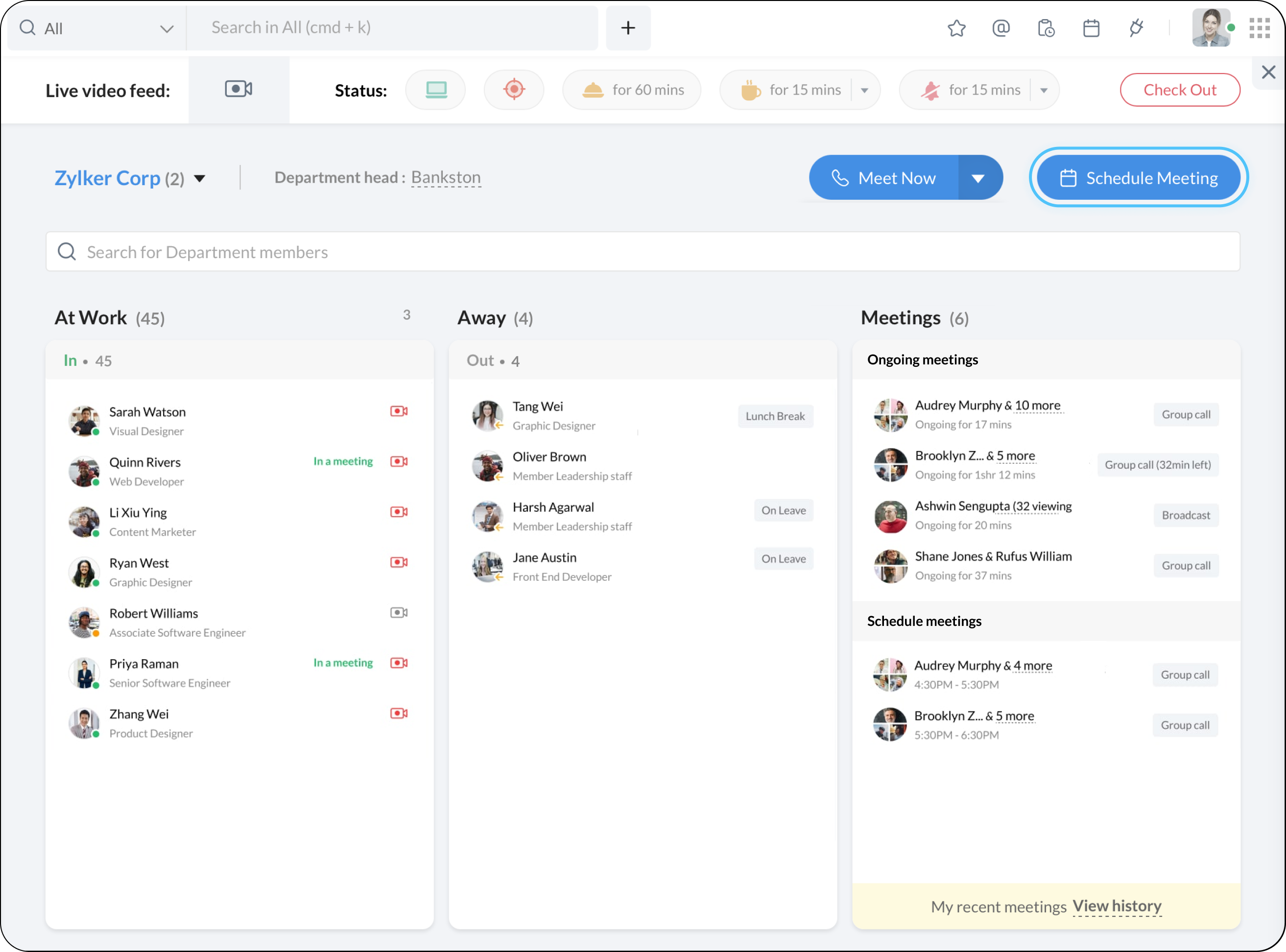Image resolution: width=1286 pixels, height=952 pixels.
Task: Toggle the live video feed camera
Action: pyautogui.click(x=238, y=89)
